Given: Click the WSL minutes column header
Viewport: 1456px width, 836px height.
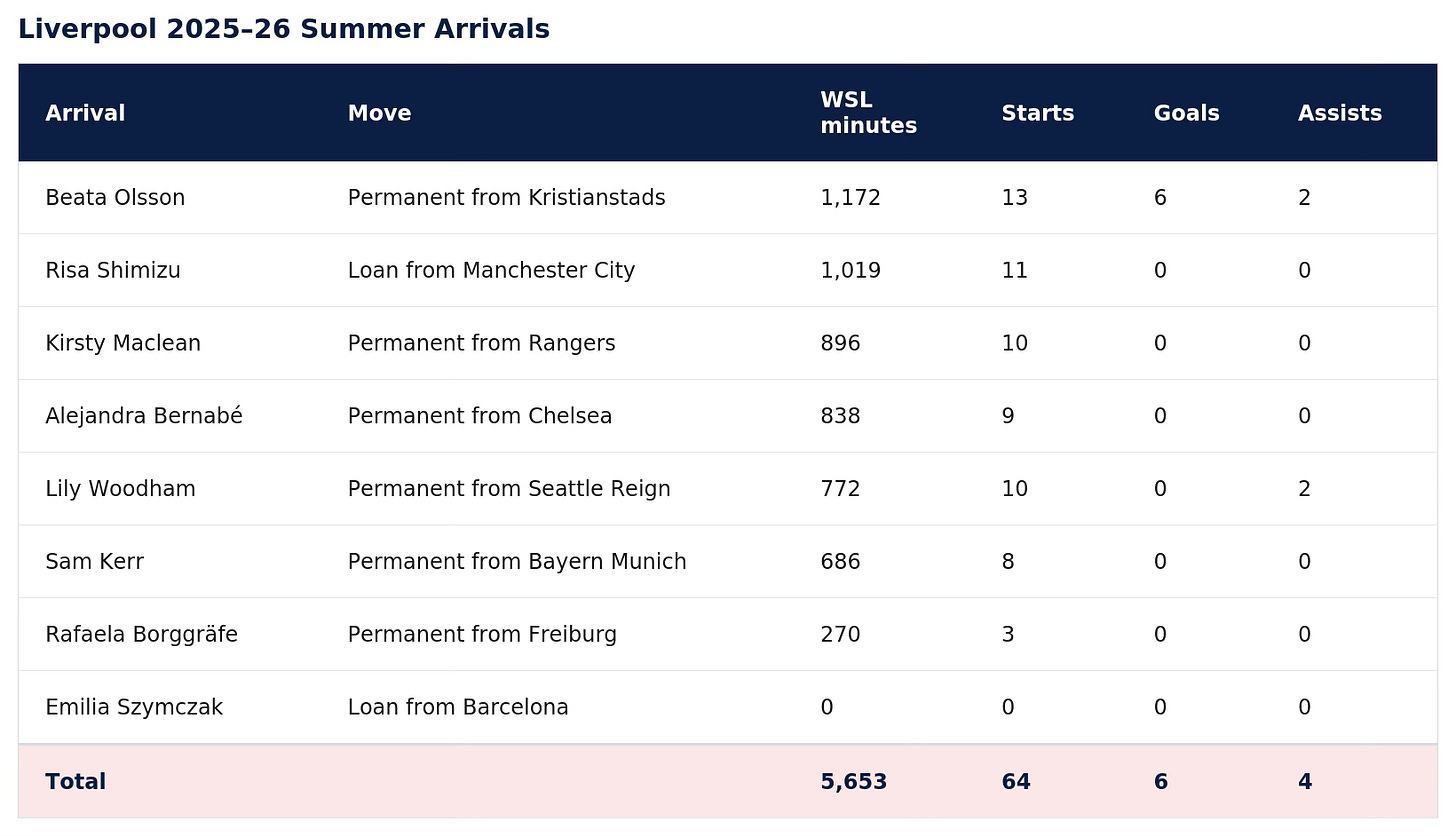Looking at the screenshot, I should pyautogui.click(x=868, y=113).
